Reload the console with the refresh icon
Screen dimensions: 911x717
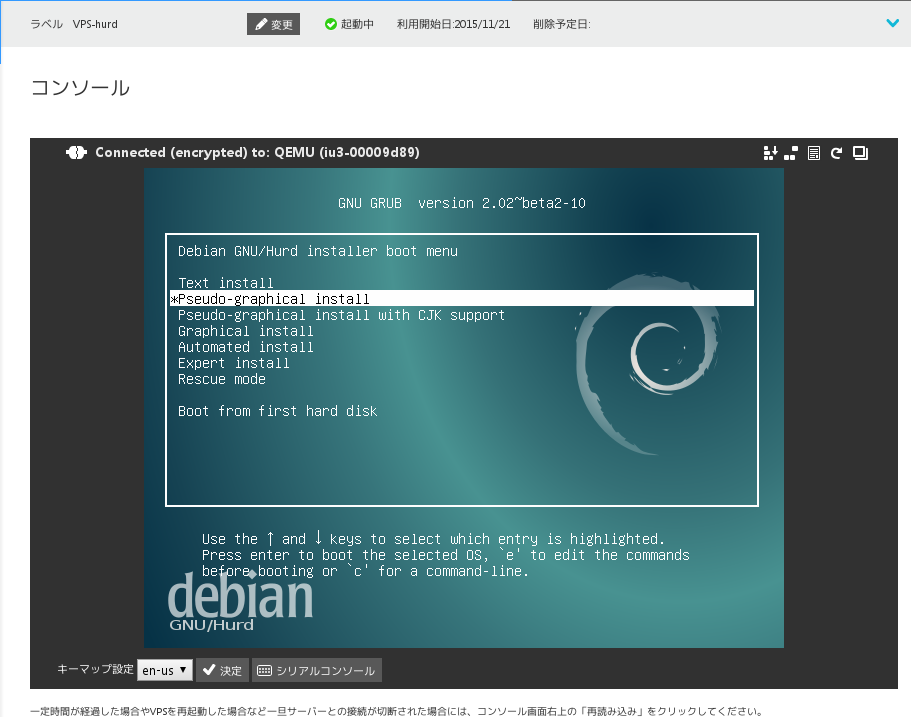[836, 153]
